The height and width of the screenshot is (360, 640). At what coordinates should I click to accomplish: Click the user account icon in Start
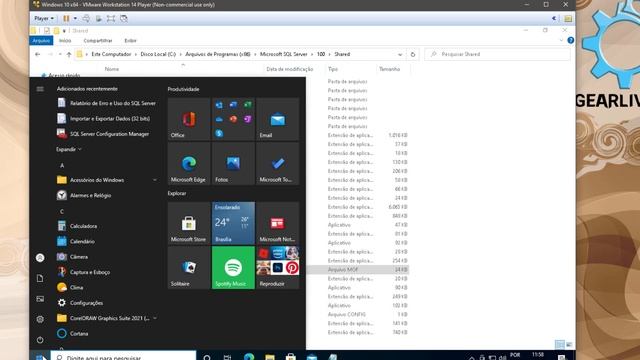tap(40, 258)
